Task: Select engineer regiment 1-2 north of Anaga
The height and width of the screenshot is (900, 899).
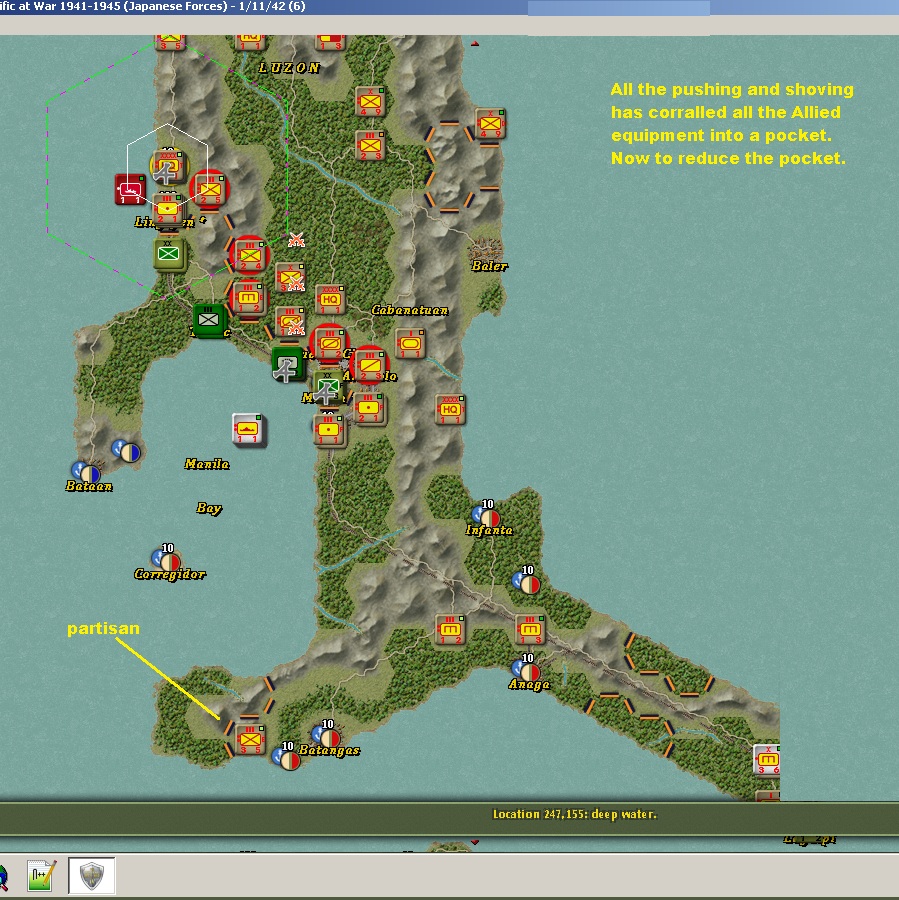Action: 450,630
